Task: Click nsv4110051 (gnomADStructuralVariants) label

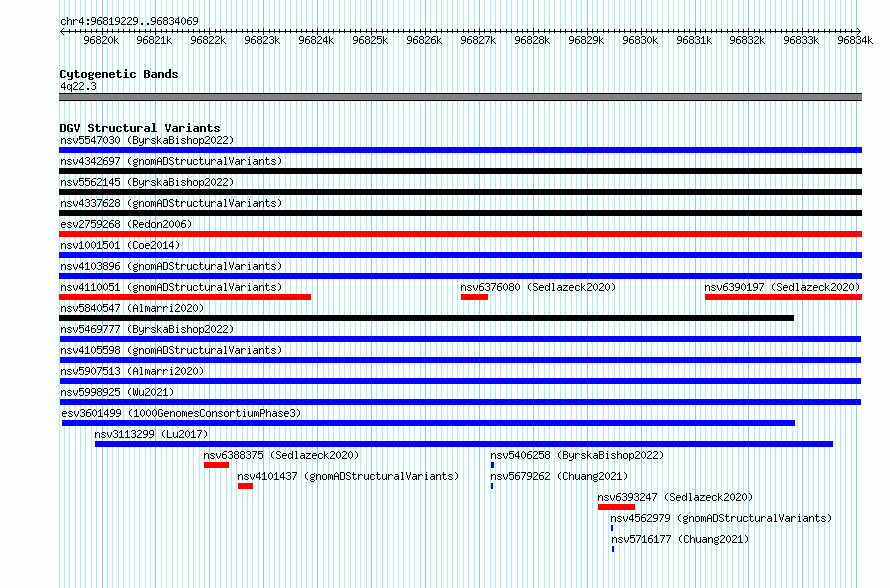Action: 171,287
